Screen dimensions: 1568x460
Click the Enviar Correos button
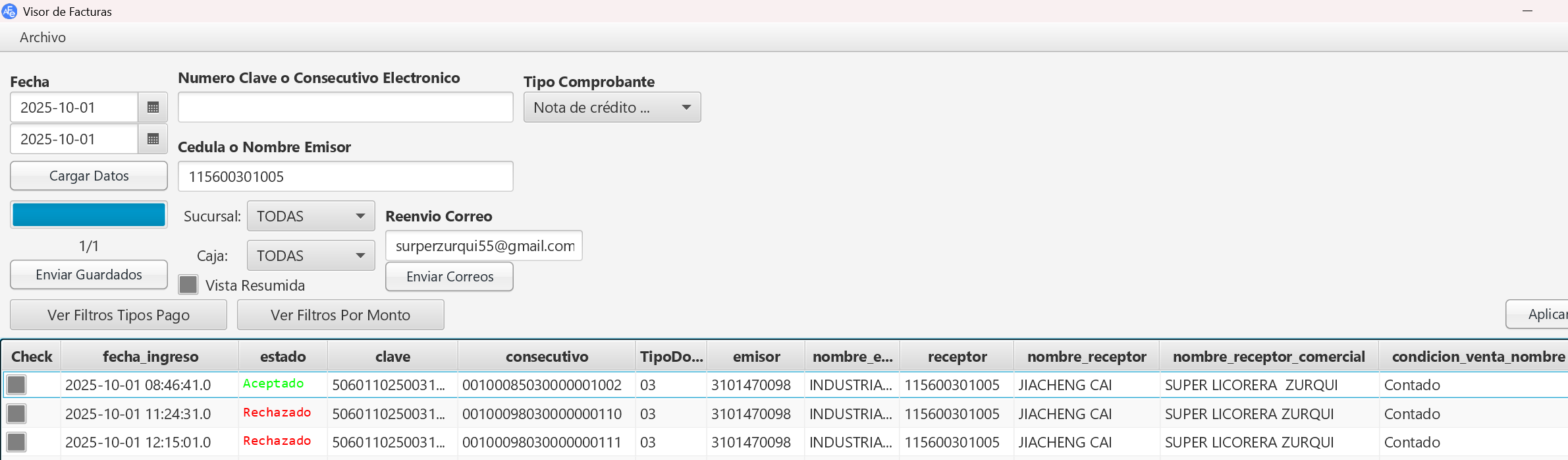coord(449,277)
